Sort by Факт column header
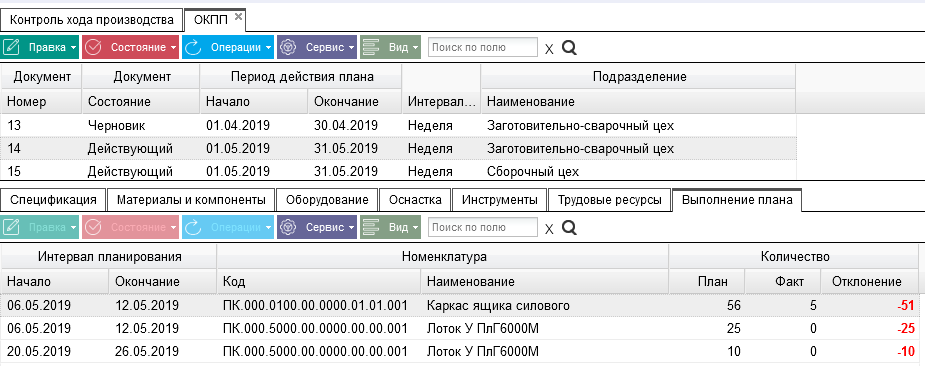The height and width of the screenshot is (366, 925). tap(782, 282)
